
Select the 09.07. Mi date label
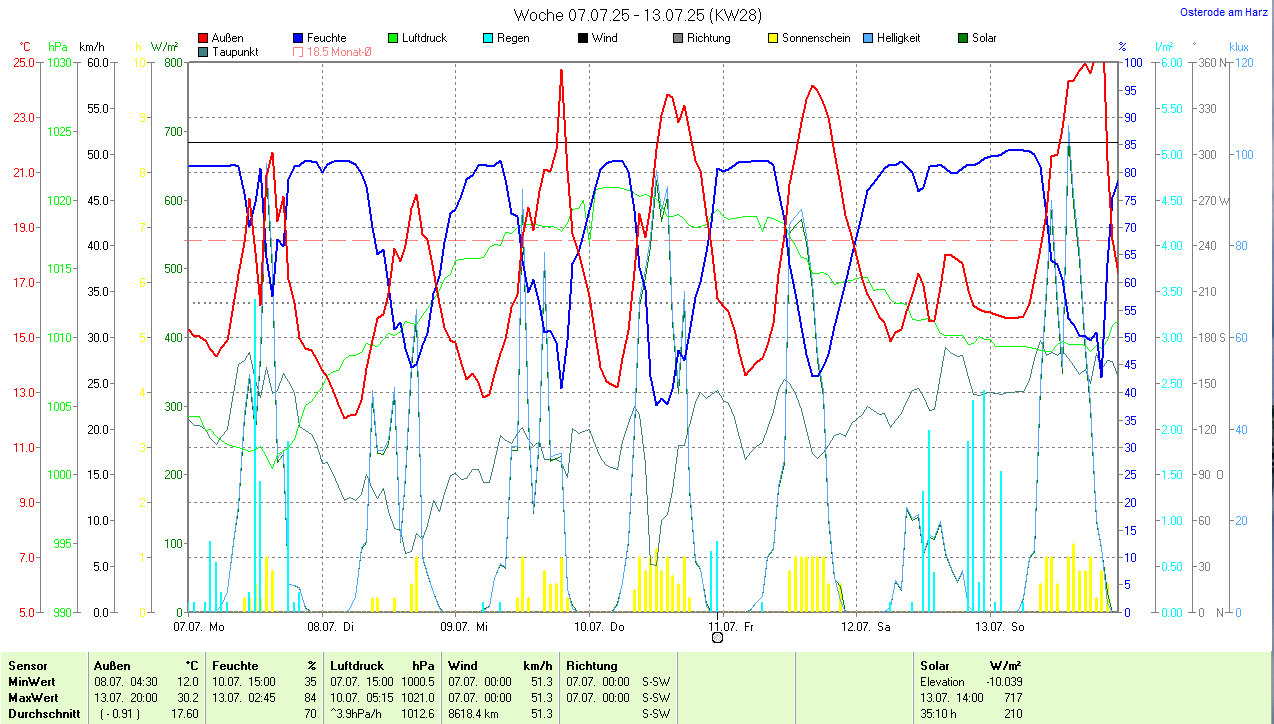pyautogui.click(x=463, y=627)
